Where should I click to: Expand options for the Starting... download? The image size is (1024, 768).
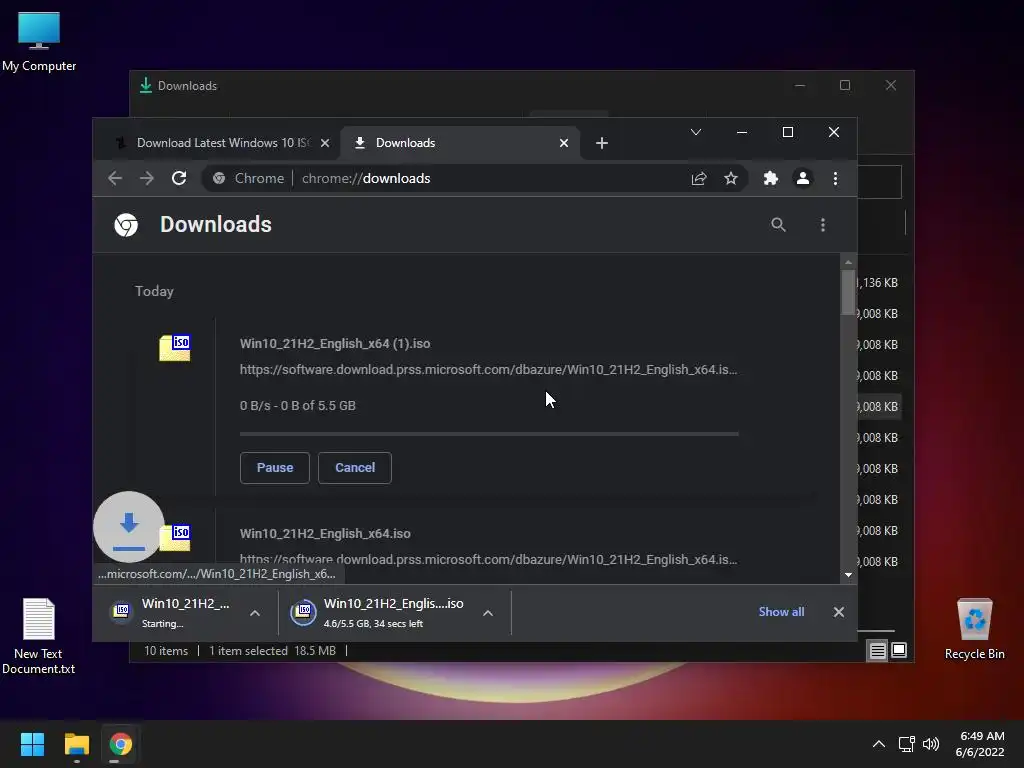coord(255,613)
